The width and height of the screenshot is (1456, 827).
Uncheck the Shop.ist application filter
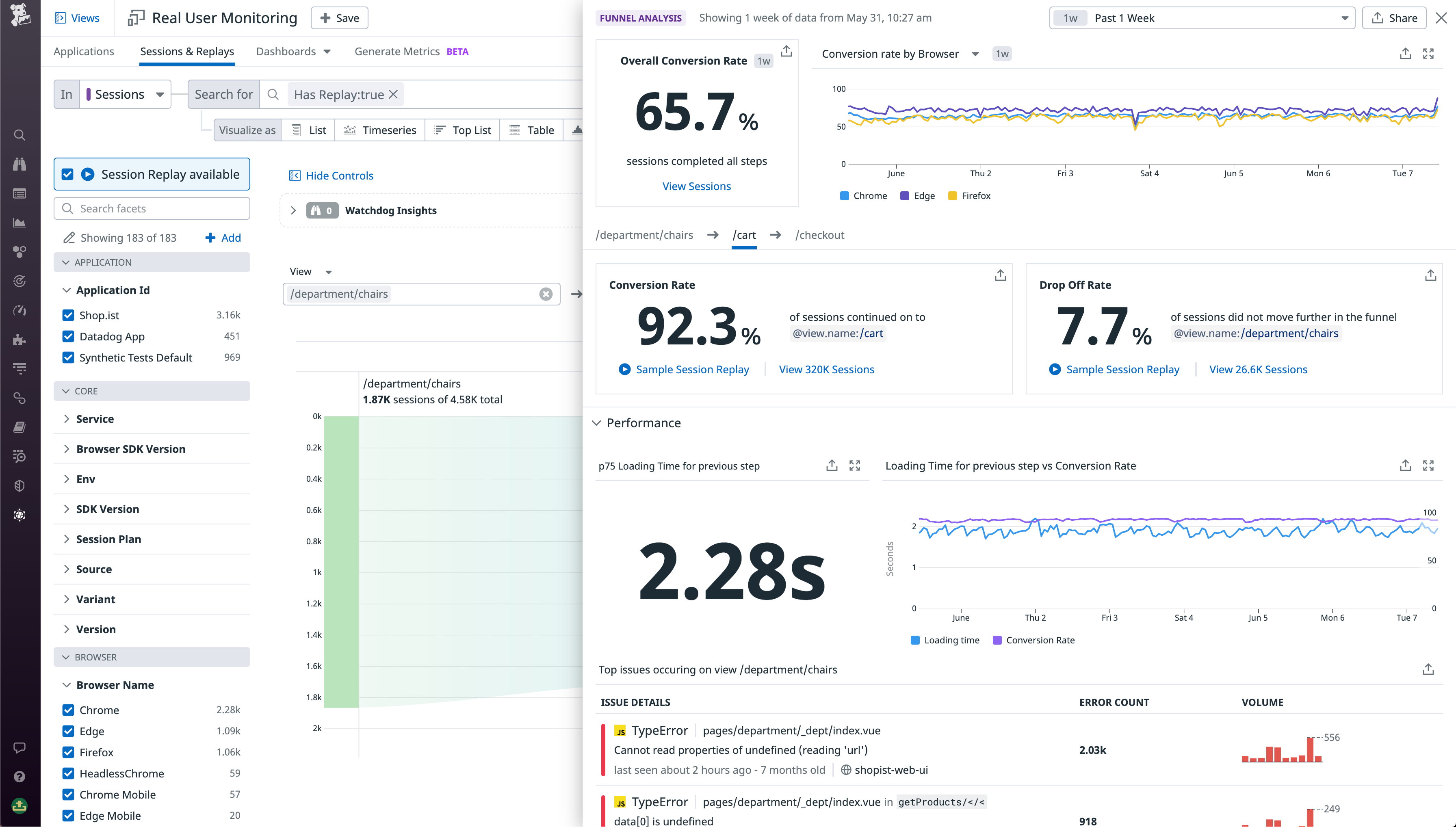click(x=68, y=315)
